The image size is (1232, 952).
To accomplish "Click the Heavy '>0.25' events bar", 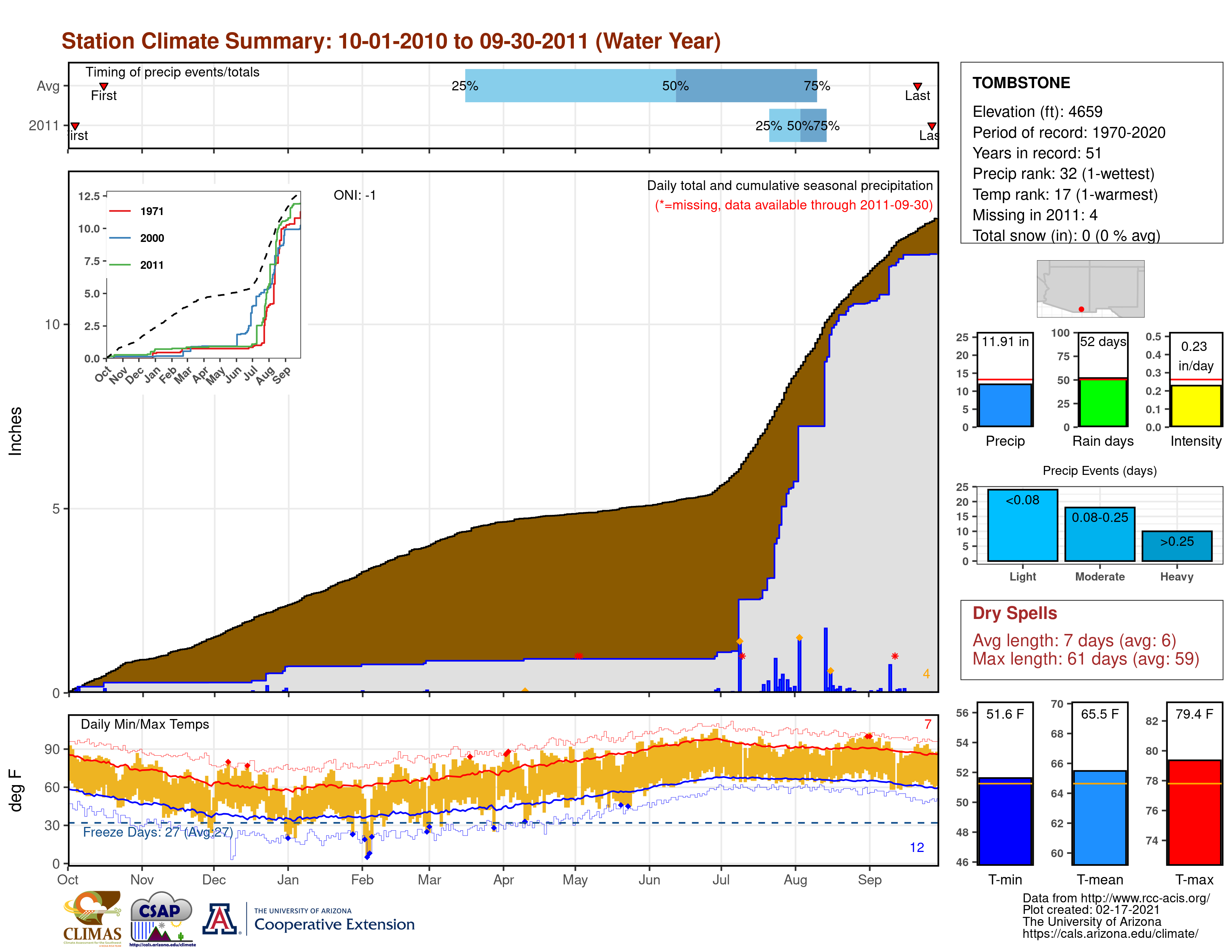I will pyautogui.click(x=1177, y=546).
